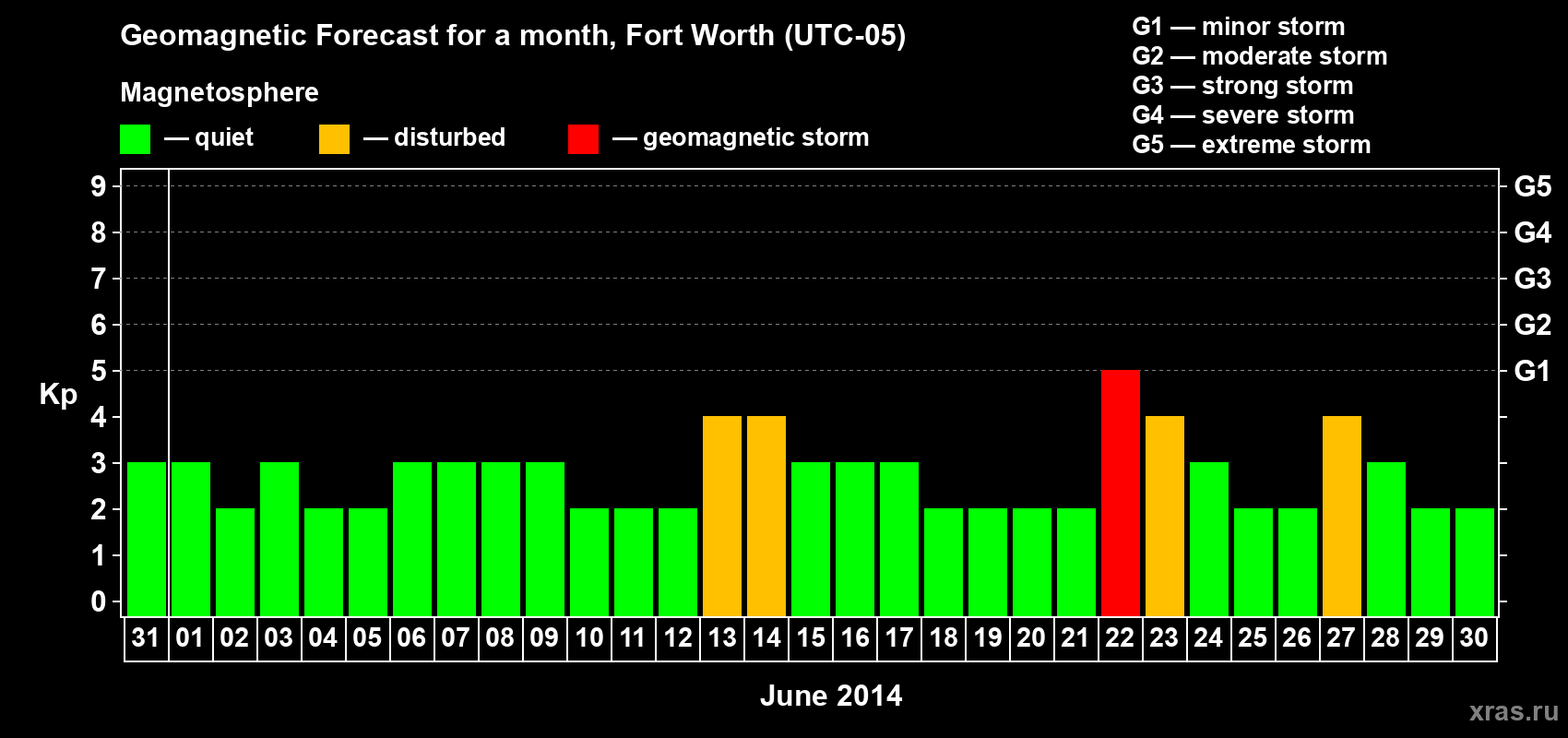Click the date label 18 on the axis
The height and width of the screenshot is (738, 1568).
coord(943,638)
